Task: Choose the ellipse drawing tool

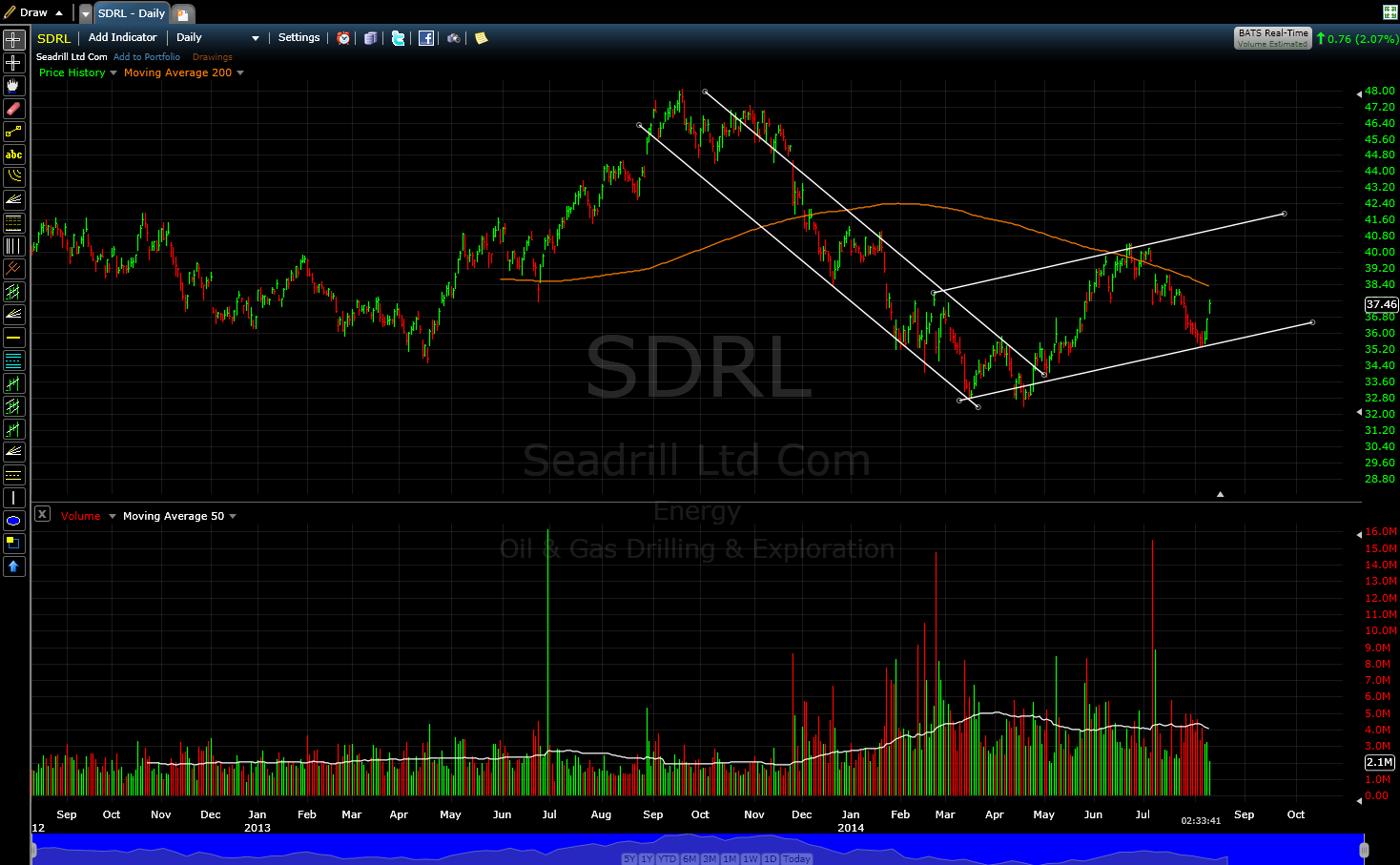Action: [13, 520]
